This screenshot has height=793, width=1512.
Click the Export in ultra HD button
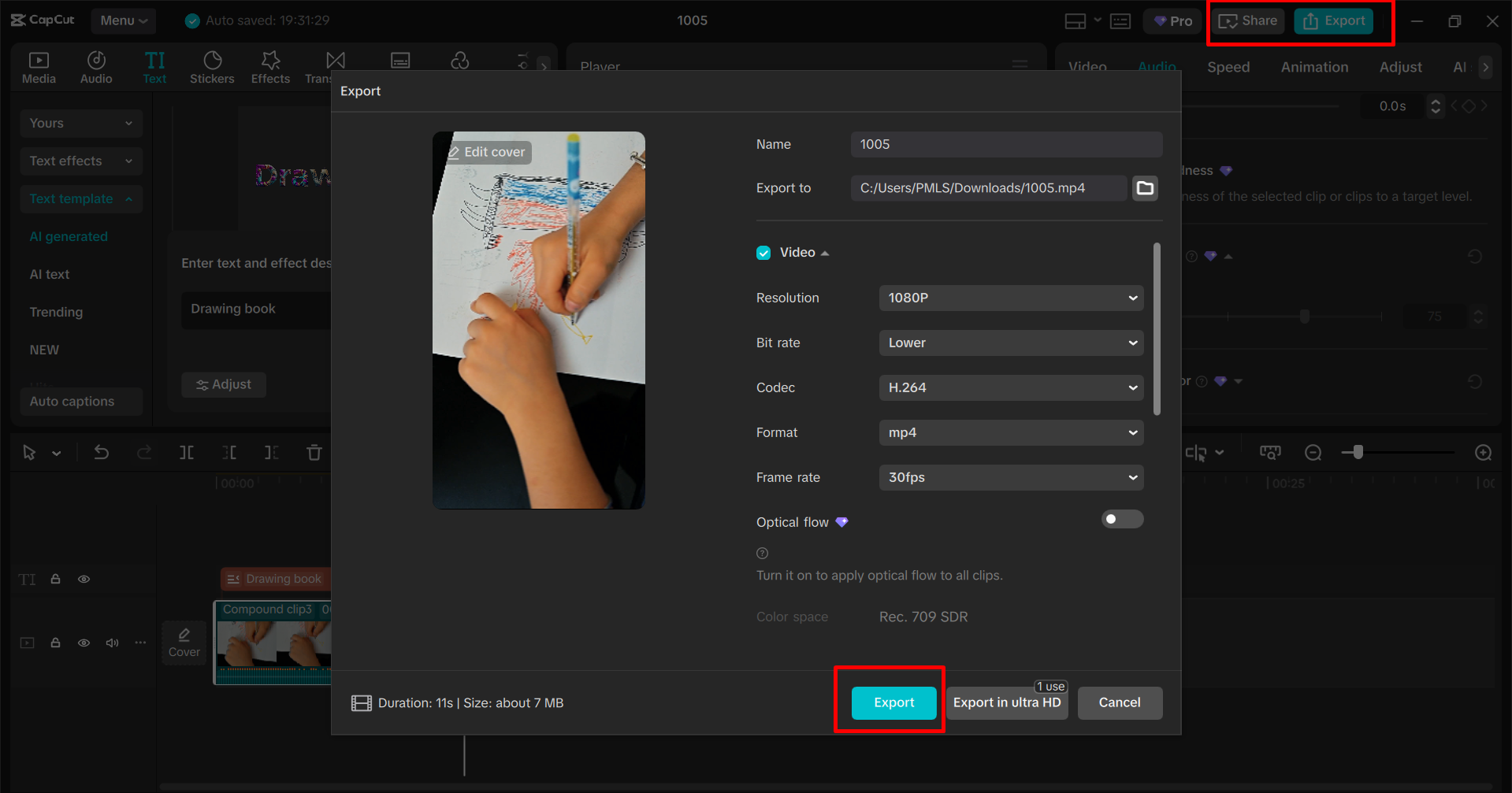click(x=1006, y=702)
